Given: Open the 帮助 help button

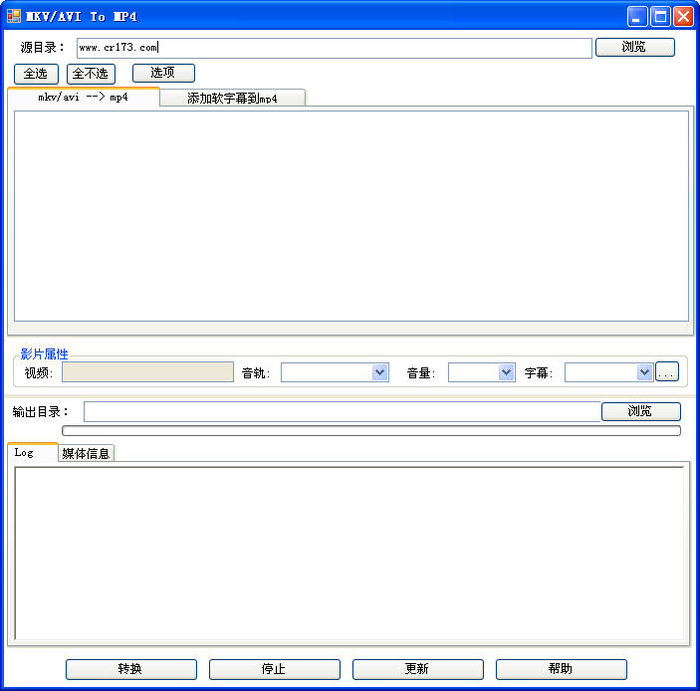Looking at the screenshot, I should (561, 669).
